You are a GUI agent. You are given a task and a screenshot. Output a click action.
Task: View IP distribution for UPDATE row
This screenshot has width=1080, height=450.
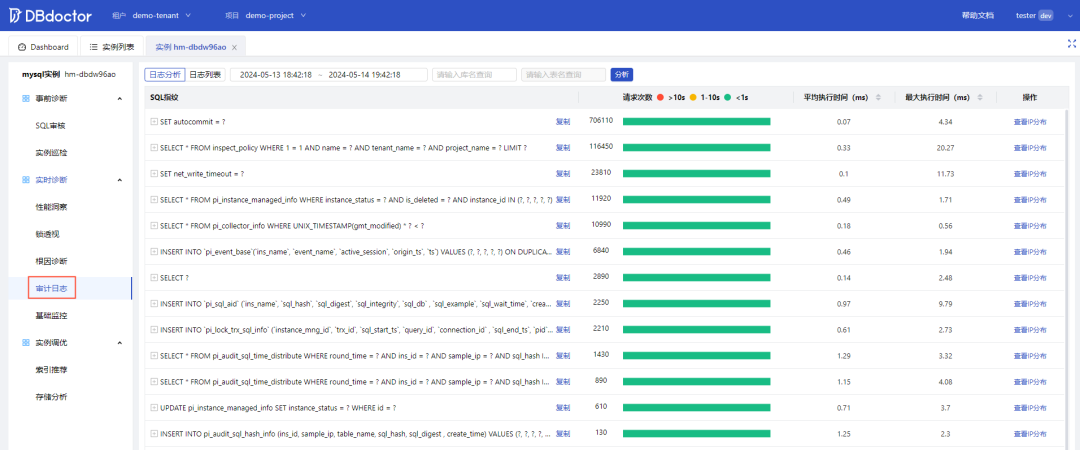point(1030,407)
